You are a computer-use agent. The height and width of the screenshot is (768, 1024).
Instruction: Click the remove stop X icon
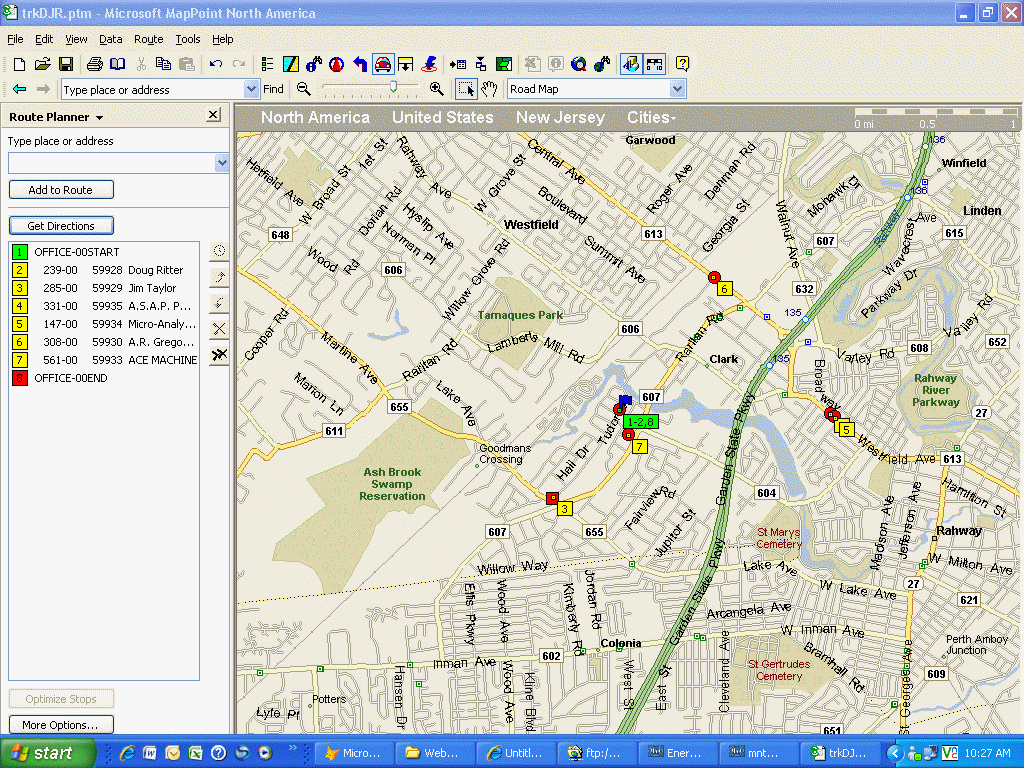(219, 328)
